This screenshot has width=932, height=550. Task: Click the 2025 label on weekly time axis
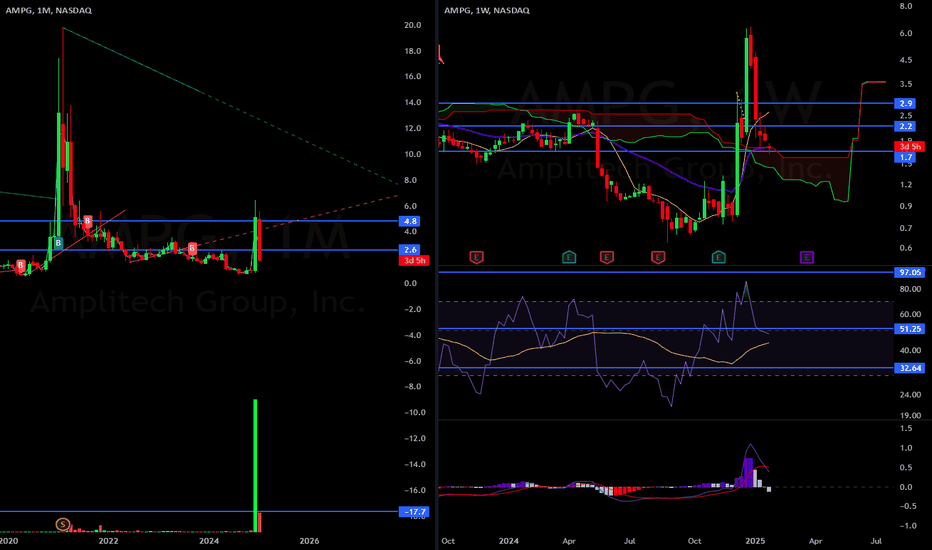[x=755, y=541]
